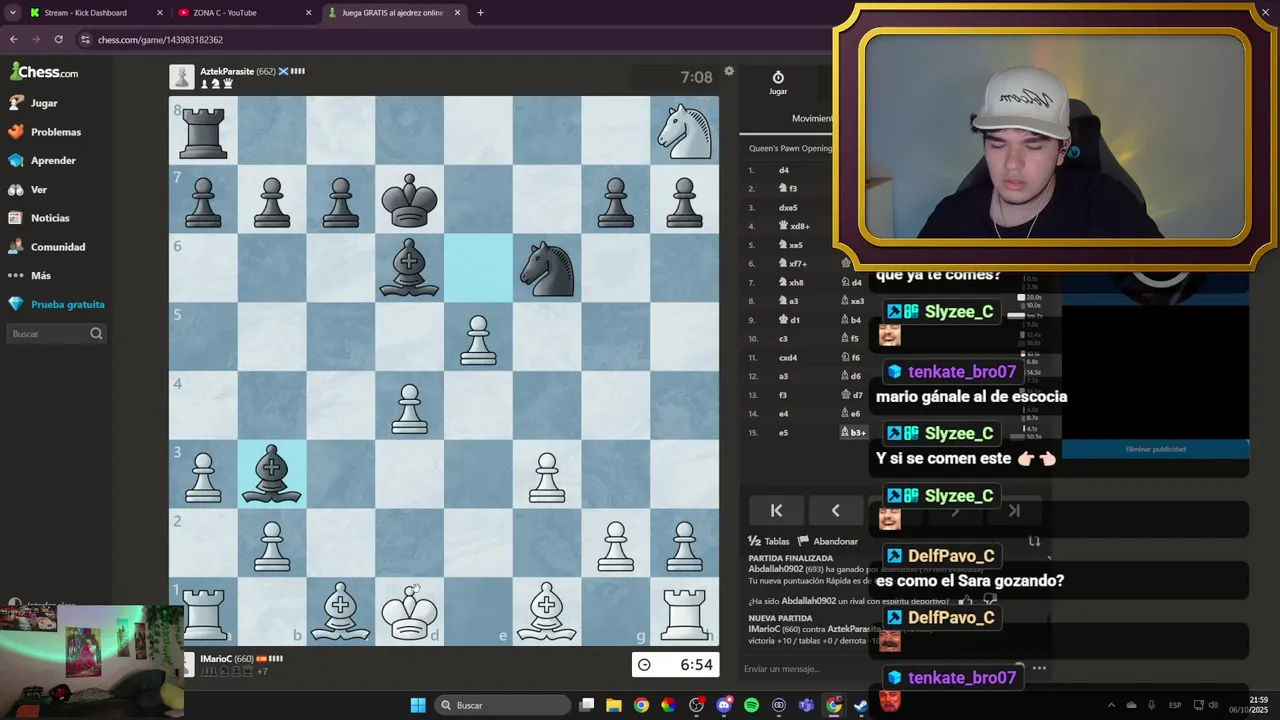Image resolution: width=1280 pixels, height=720 pixels.
Task: Resign the game with Abandonar button
Action: pos(828,541)
